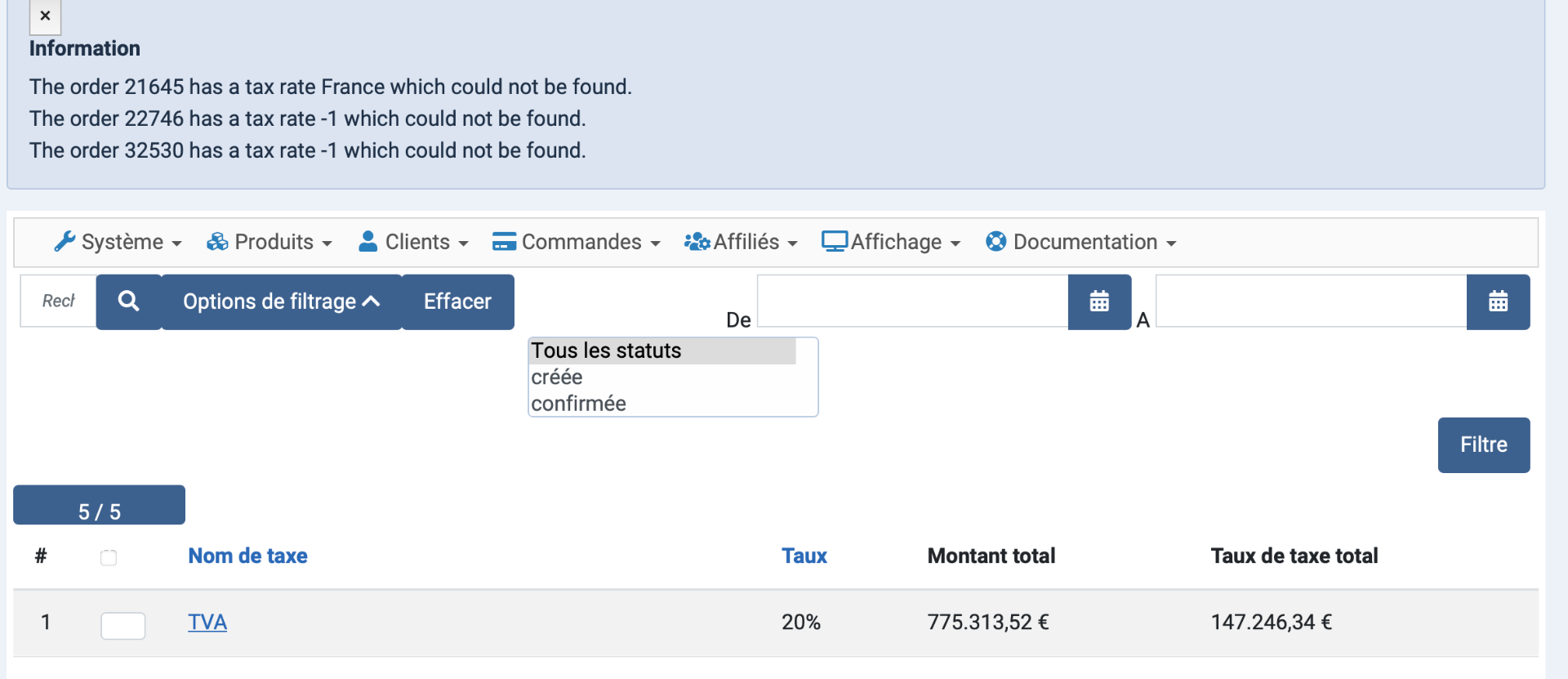Click the cubes icon beside Produits
Viewport: 1568px width, 679px height.
click(217, 242)
